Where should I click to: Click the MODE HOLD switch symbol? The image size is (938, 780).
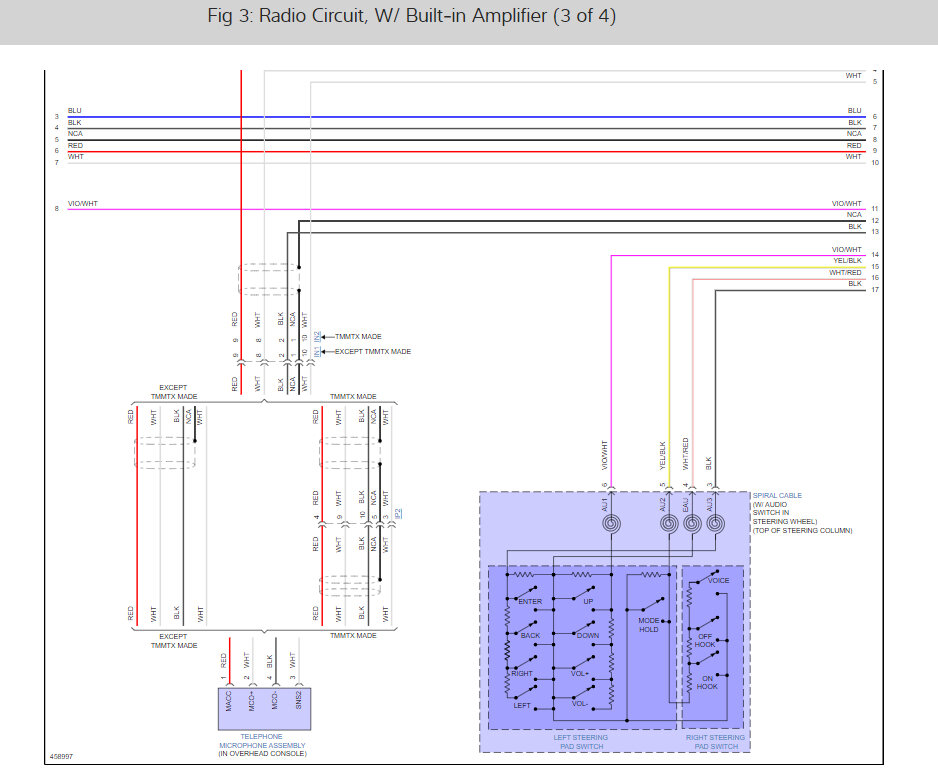pos(652,604)
